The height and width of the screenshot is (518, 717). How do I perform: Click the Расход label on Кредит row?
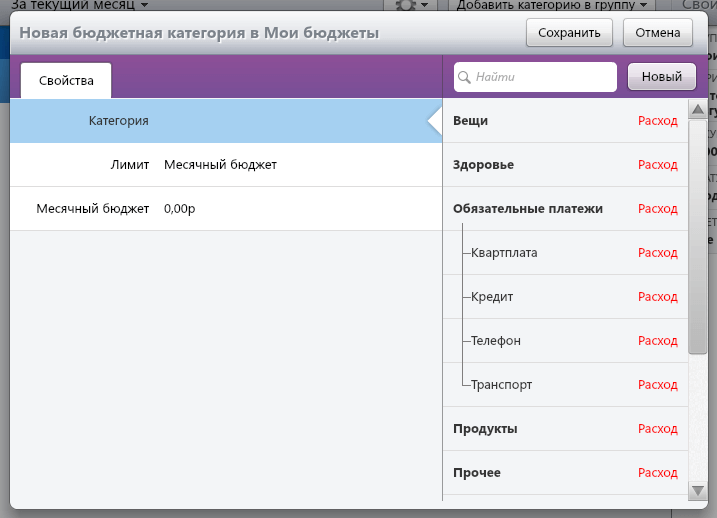(658, 297)
